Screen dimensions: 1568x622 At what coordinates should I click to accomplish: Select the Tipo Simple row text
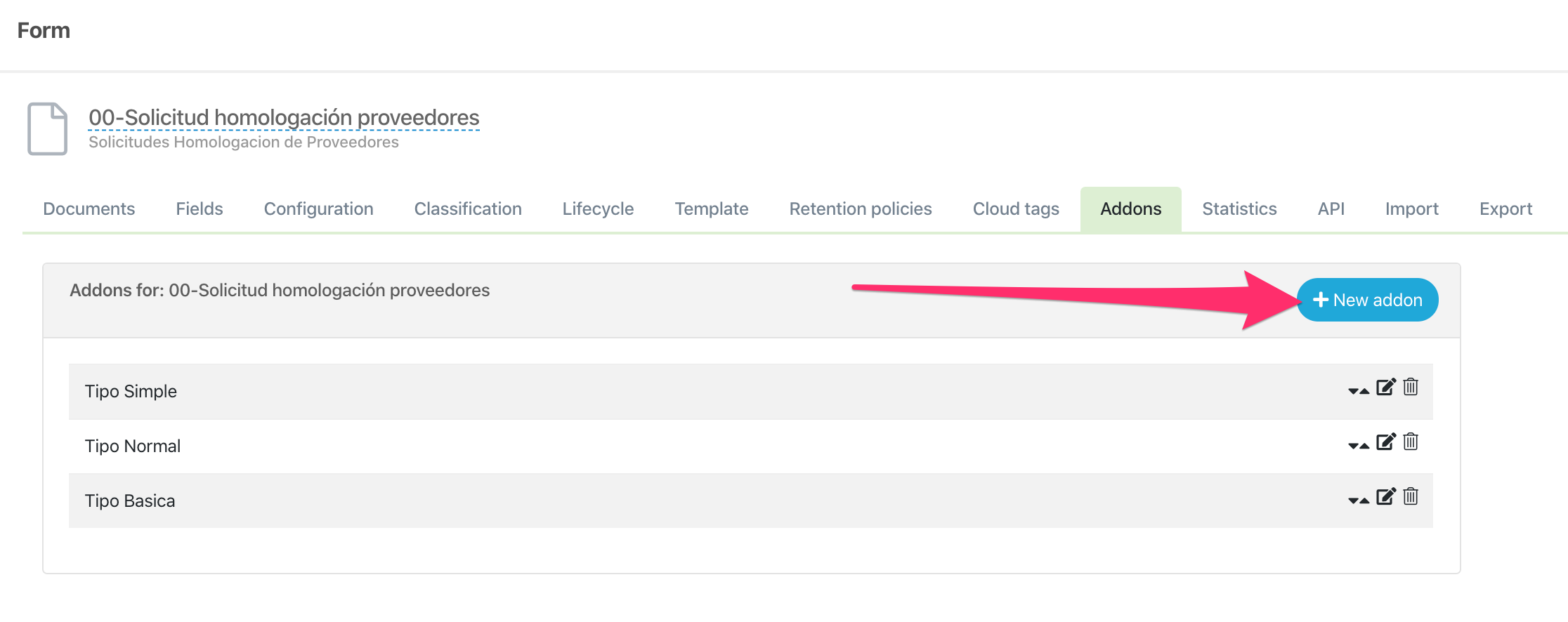pyautogui.click(x=131, y=391)
